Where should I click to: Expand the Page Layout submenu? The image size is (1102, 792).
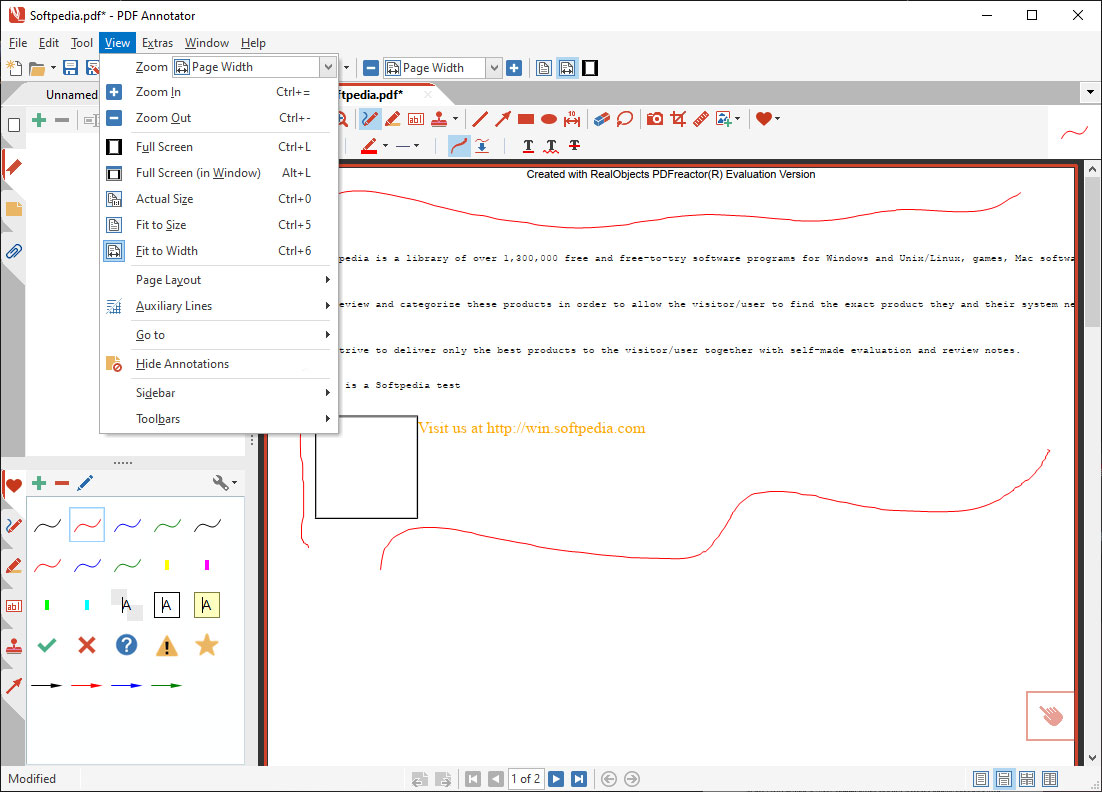(168, 280)
